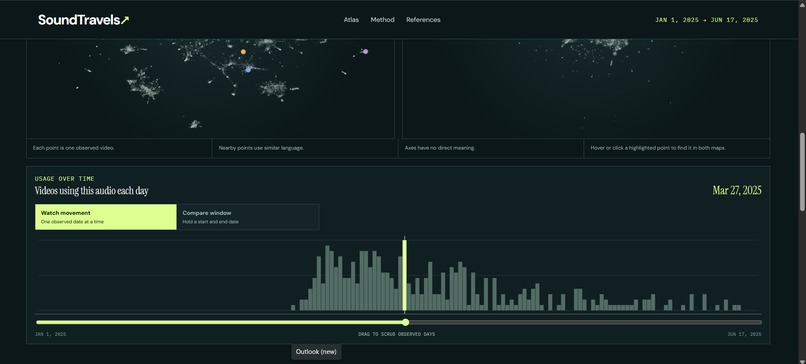
Task: Click the highlighted Mar 27 bar in chart
Action: [405, 275]
